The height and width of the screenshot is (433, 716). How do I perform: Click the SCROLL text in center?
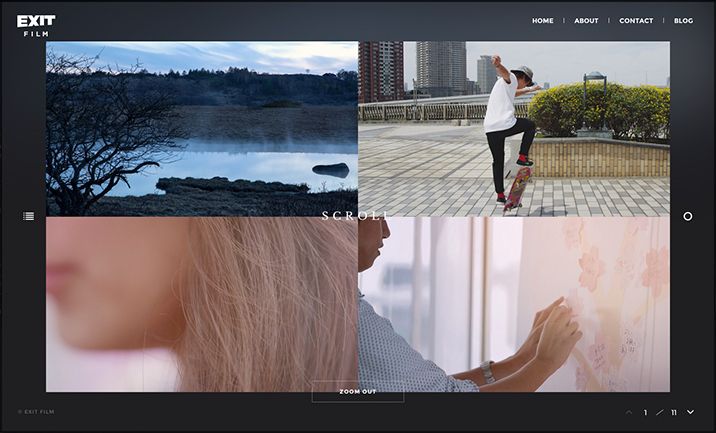click(357, 216)
